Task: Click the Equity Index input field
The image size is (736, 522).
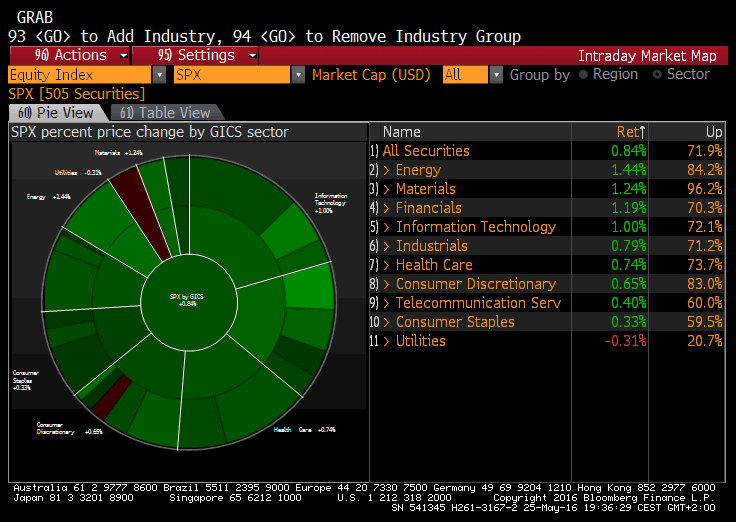Action: point(80,75)
